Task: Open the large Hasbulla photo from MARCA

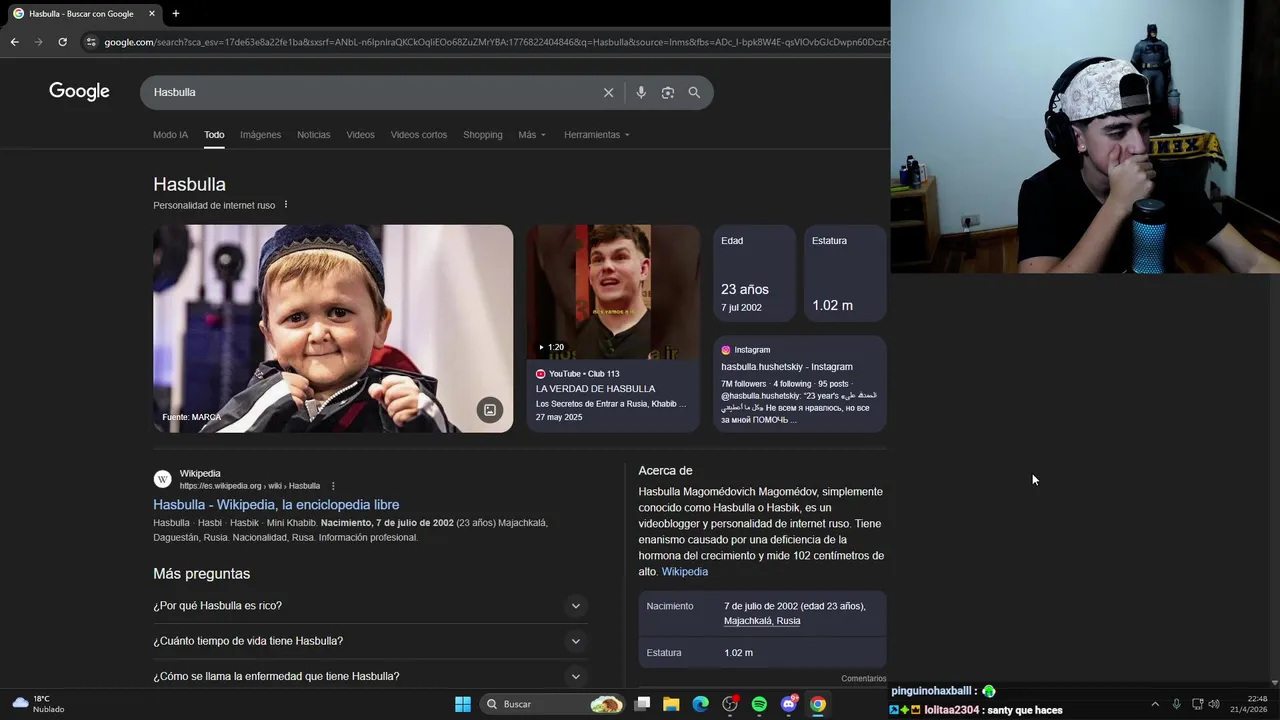Action: [x=333, y=328]
